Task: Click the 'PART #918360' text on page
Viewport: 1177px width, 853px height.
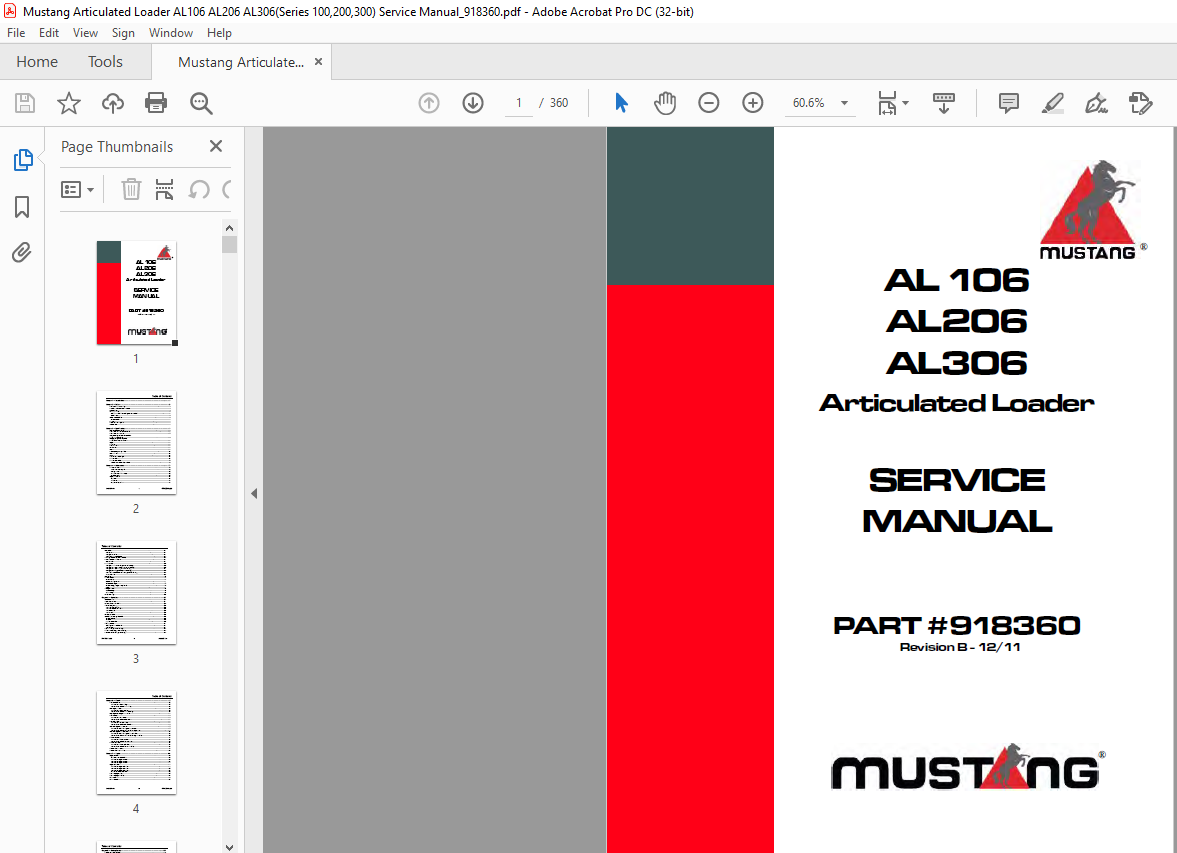Action: 956,625
